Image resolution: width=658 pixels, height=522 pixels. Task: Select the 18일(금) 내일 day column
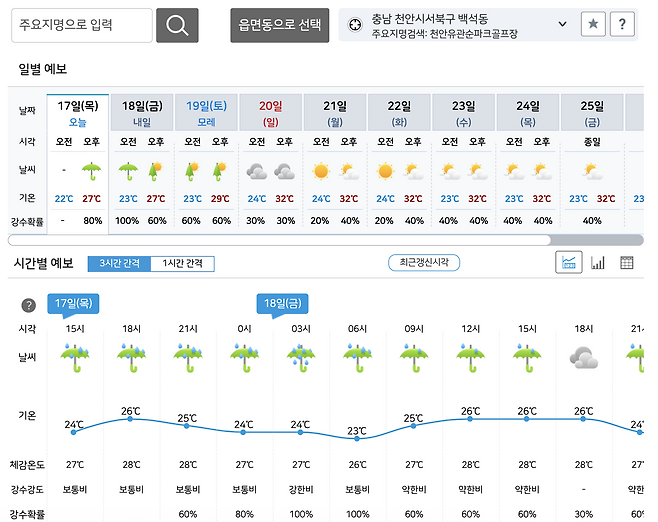tap(142, 112)
